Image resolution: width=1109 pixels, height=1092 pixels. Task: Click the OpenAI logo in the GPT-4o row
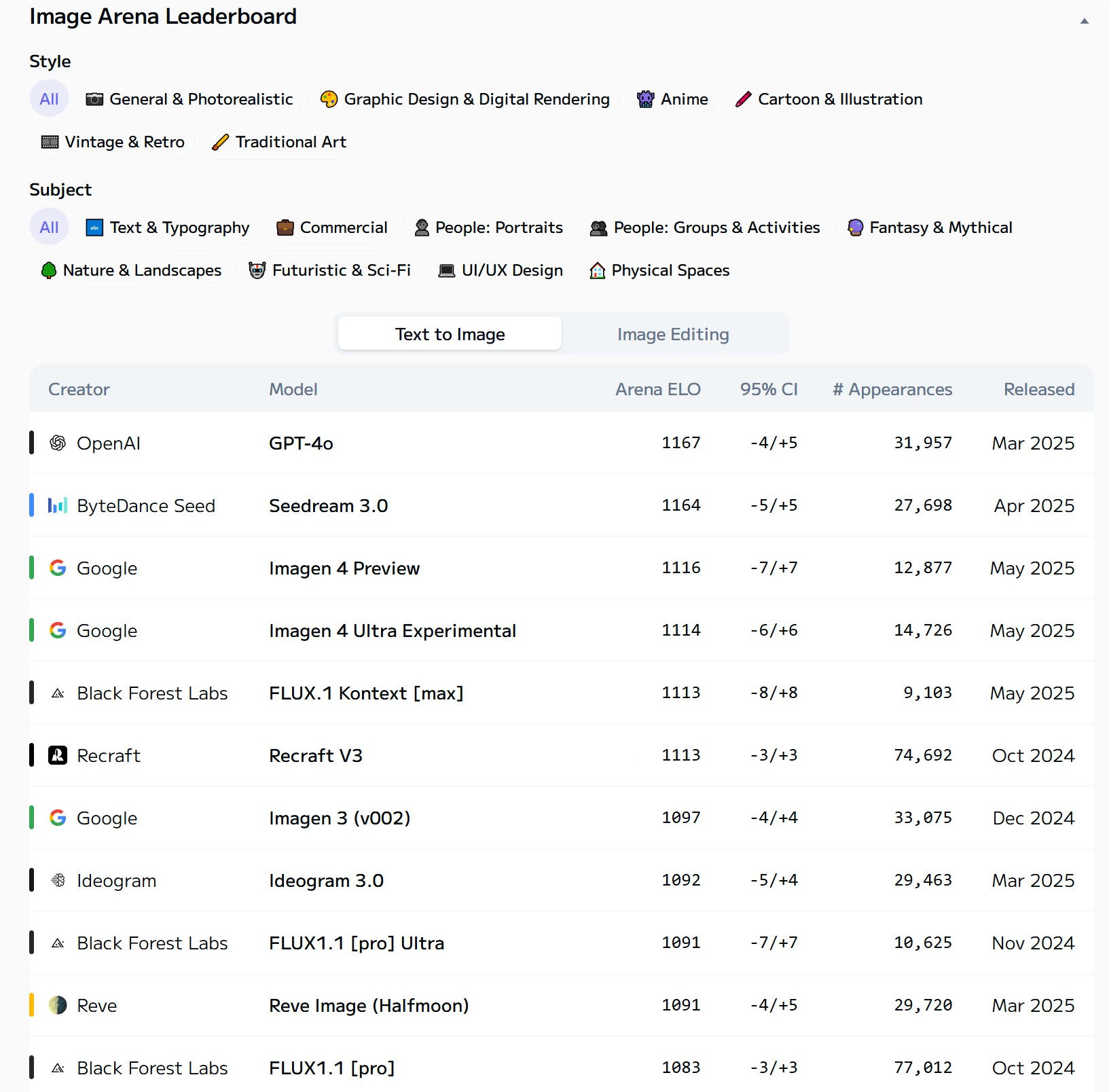(x=58, y=443)
